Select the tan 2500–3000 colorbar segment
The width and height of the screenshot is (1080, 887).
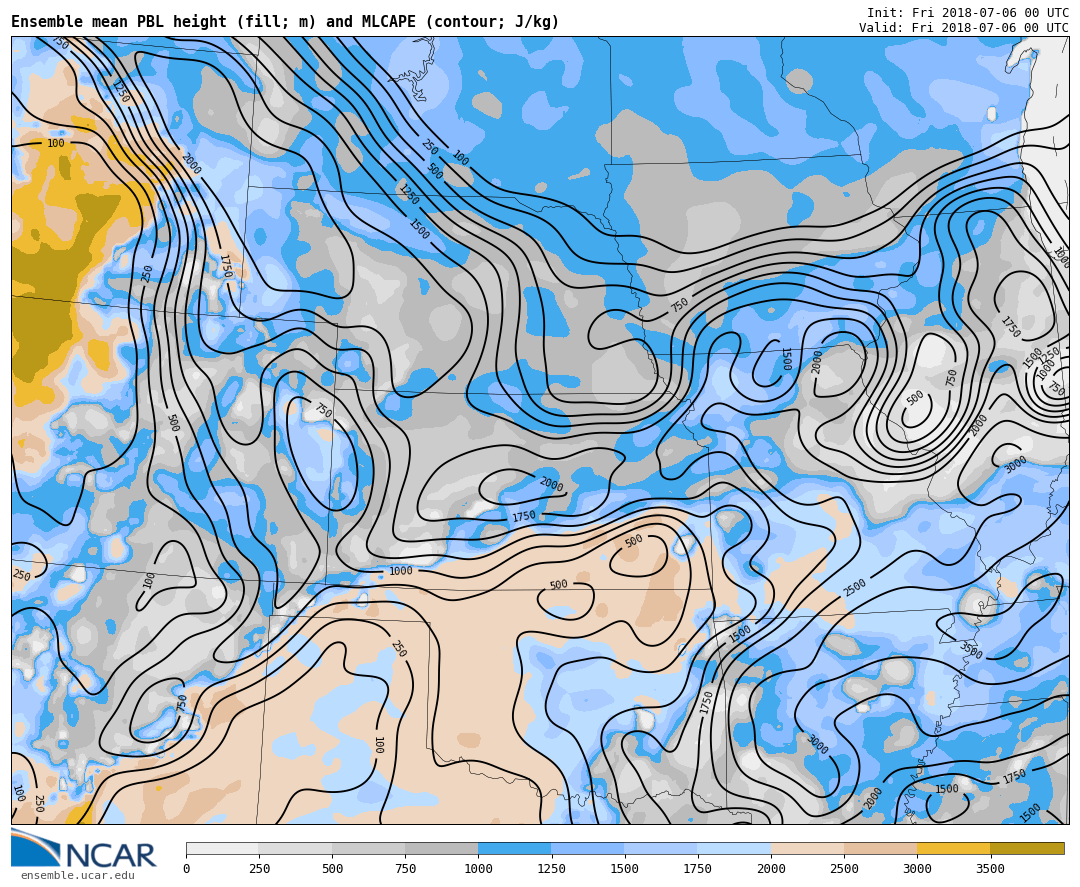(880, 848)
